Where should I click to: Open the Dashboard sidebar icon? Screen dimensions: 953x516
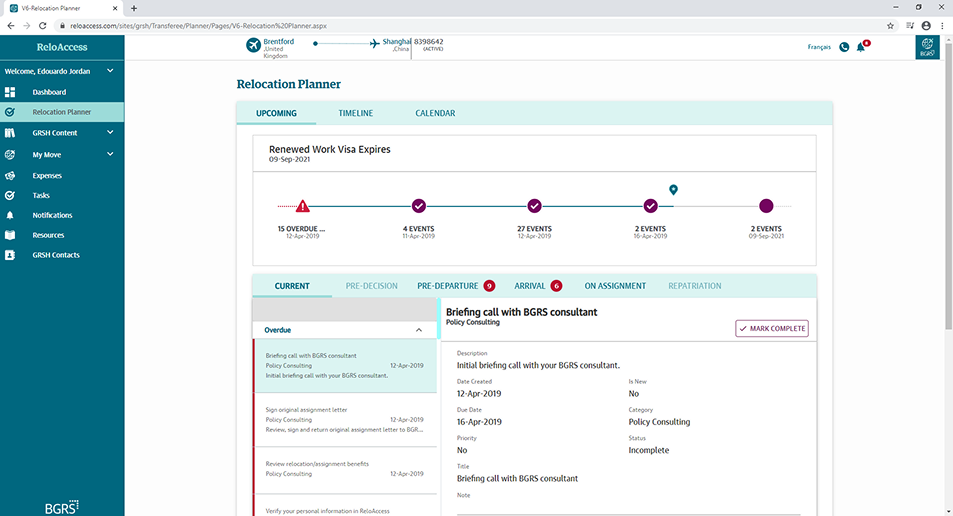coord(10,92)
